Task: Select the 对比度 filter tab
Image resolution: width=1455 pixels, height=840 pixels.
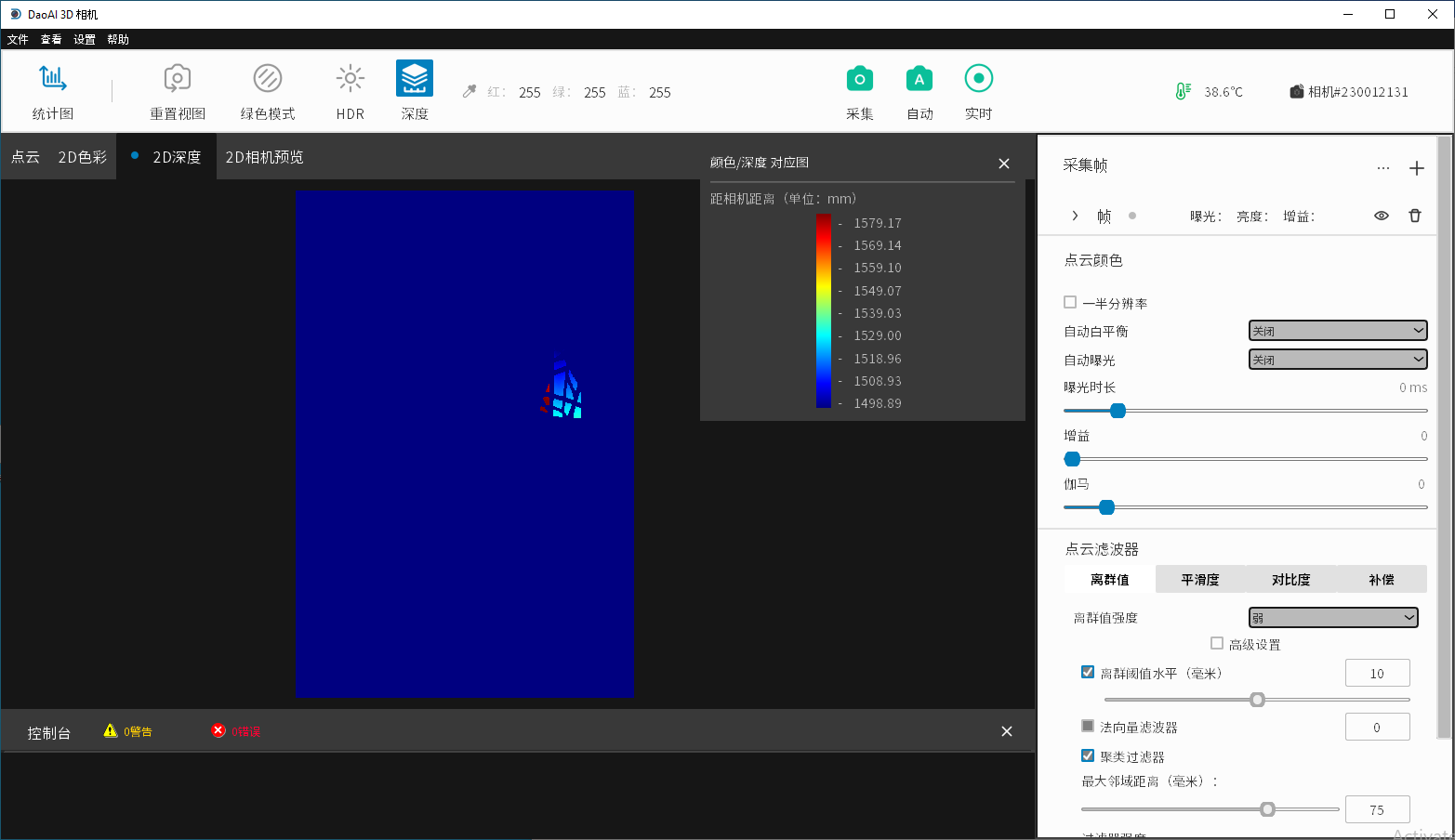Action: click(x=1291, y=579)
